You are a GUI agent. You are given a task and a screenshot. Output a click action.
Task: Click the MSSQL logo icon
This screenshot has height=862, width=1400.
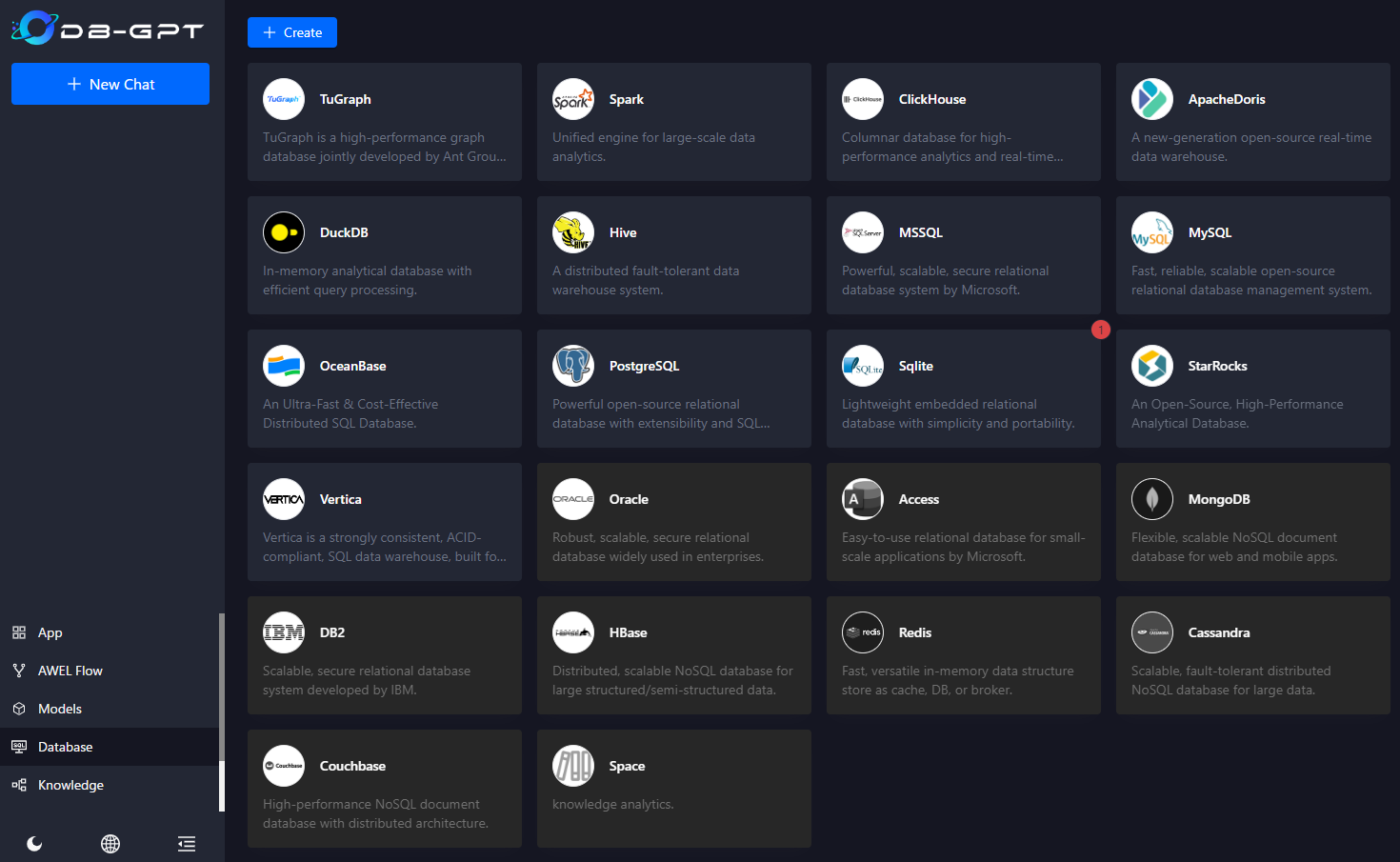coord(863,232)
